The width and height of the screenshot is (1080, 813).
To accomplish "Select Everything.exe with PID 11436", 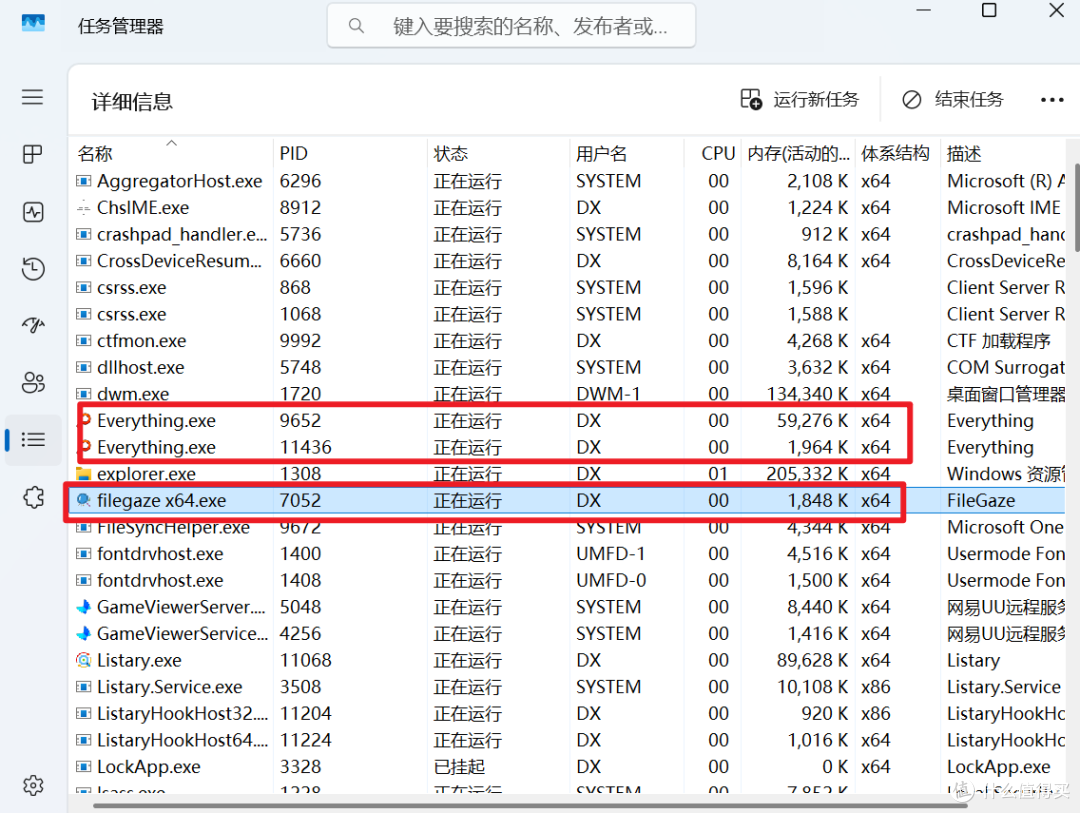I will coord(568,447).
